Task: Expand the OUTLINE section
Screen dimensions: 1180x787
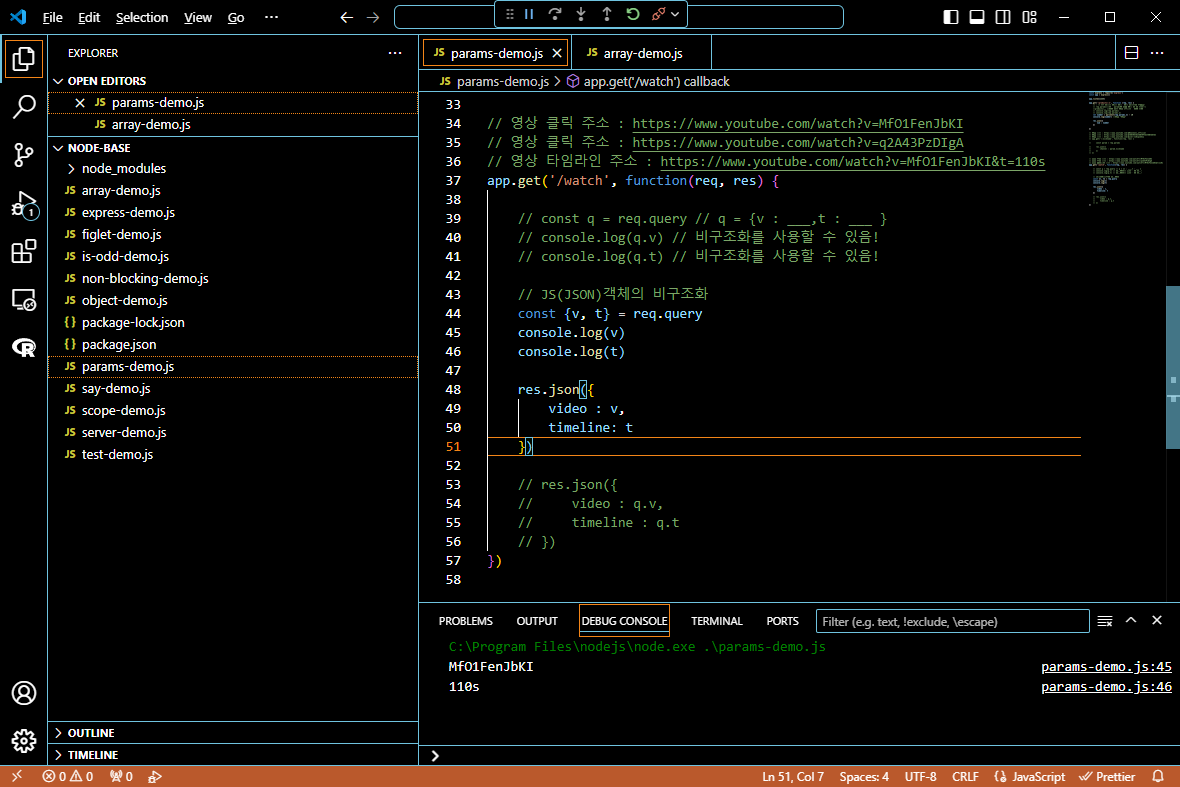Action: pyautogui.click(x=233, y=733)
